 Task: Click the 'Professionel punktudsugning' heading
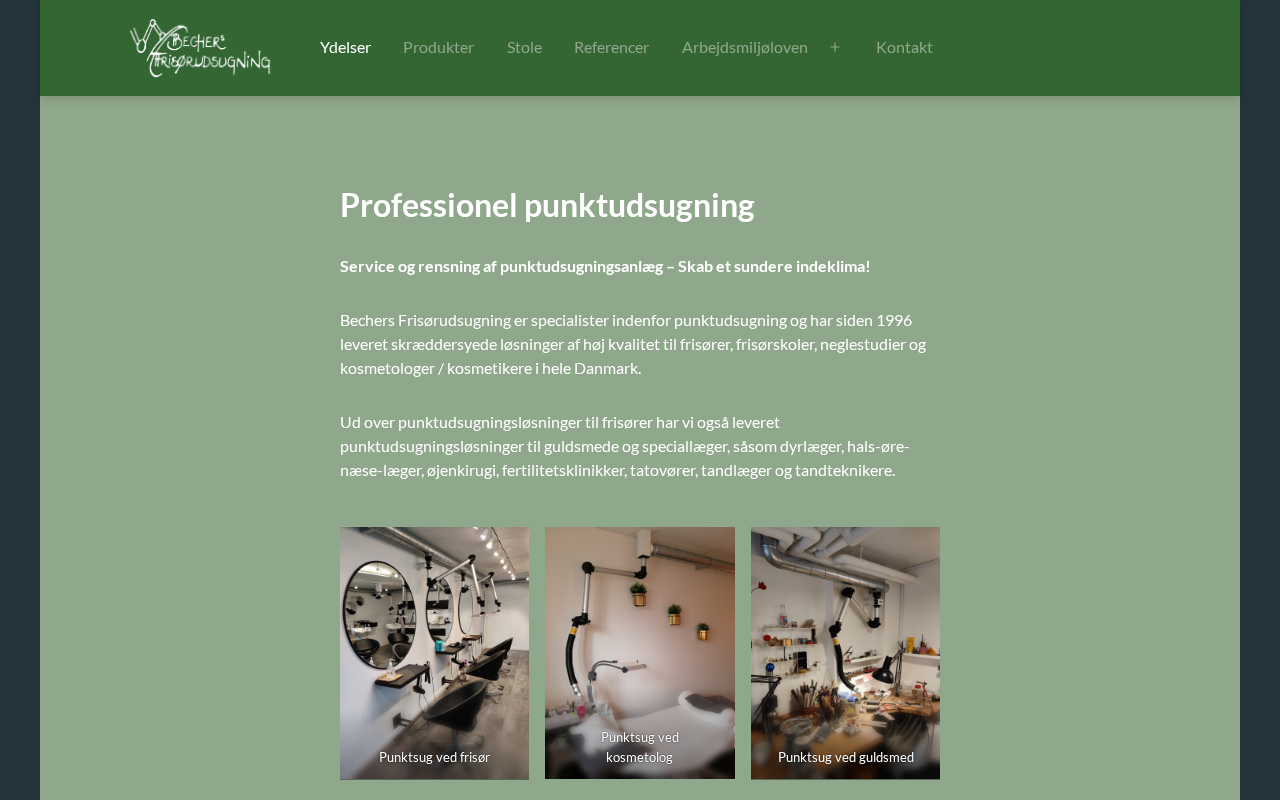(547, 205)
